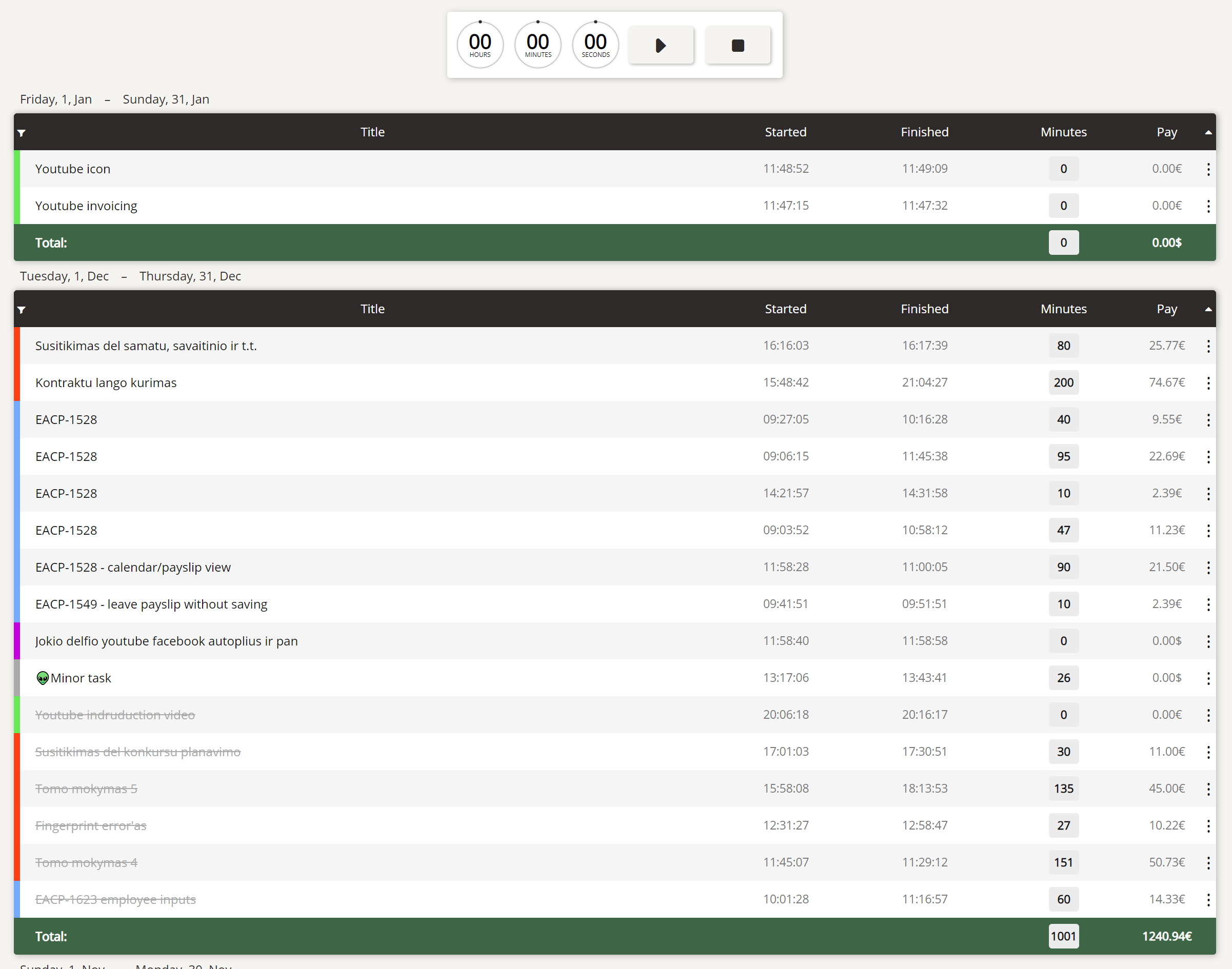Stop the timer with the stop button

[738, 45]
